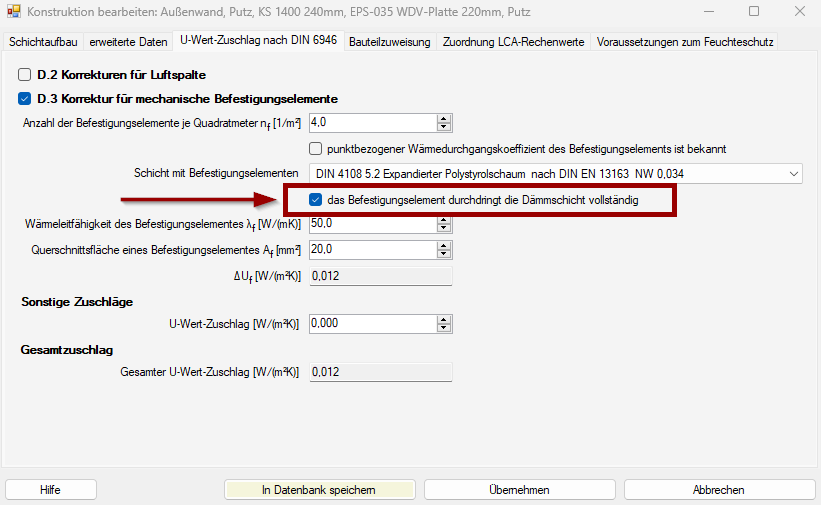
Task: Select Zuordnung LCA-Rechenwerte tab
Action: pos(514,42)
